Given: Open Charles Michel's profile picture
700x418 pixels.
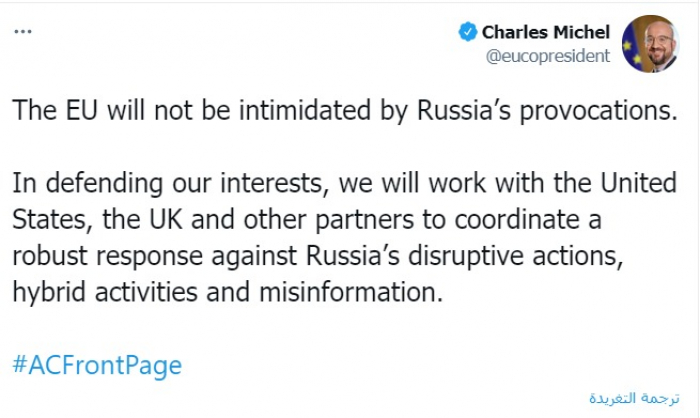Looking at the screenshot, I should tap(650, 43).
